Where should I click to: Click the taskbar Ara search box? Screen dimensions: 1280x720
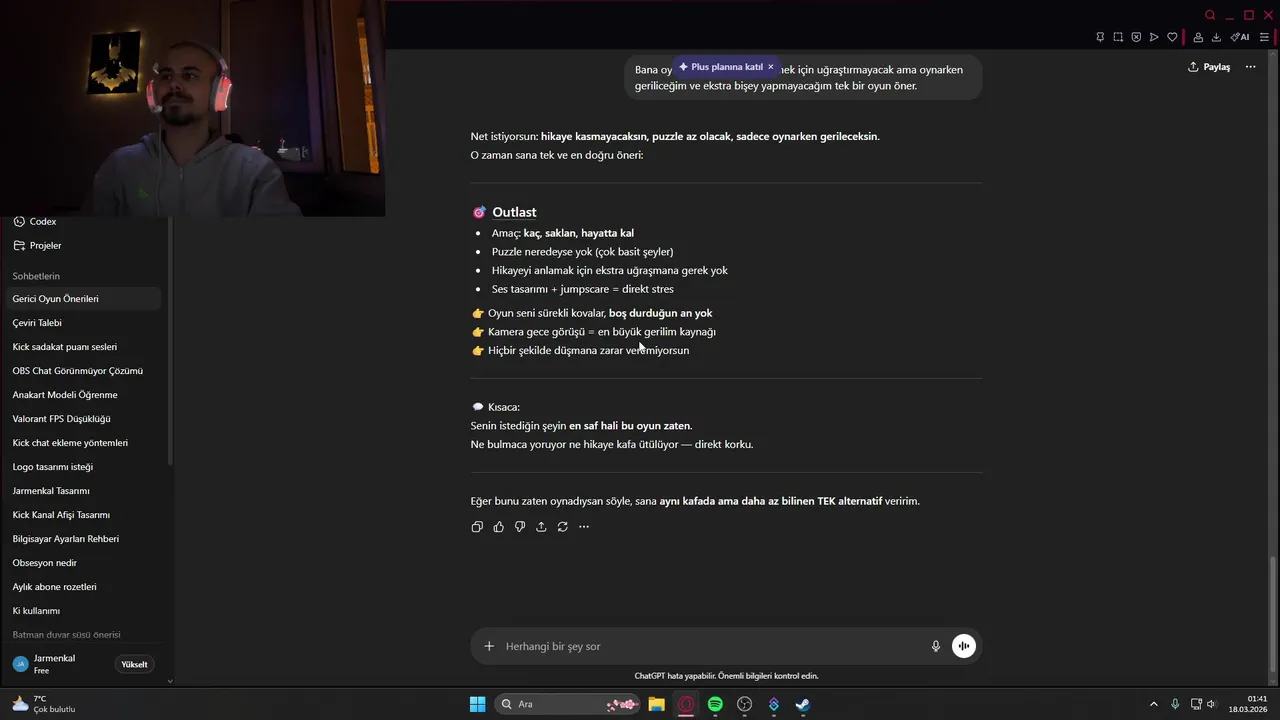568,704
